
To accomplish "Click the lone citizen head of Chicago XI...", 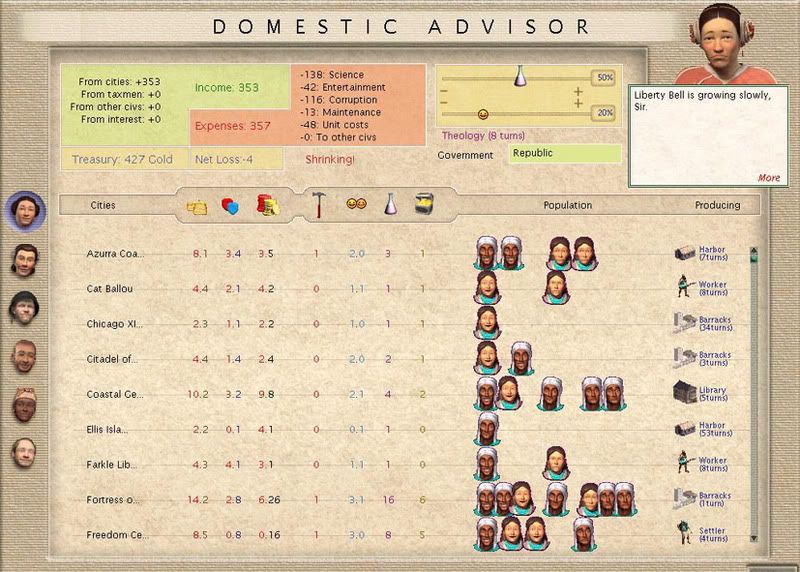I will click(487, 323).
